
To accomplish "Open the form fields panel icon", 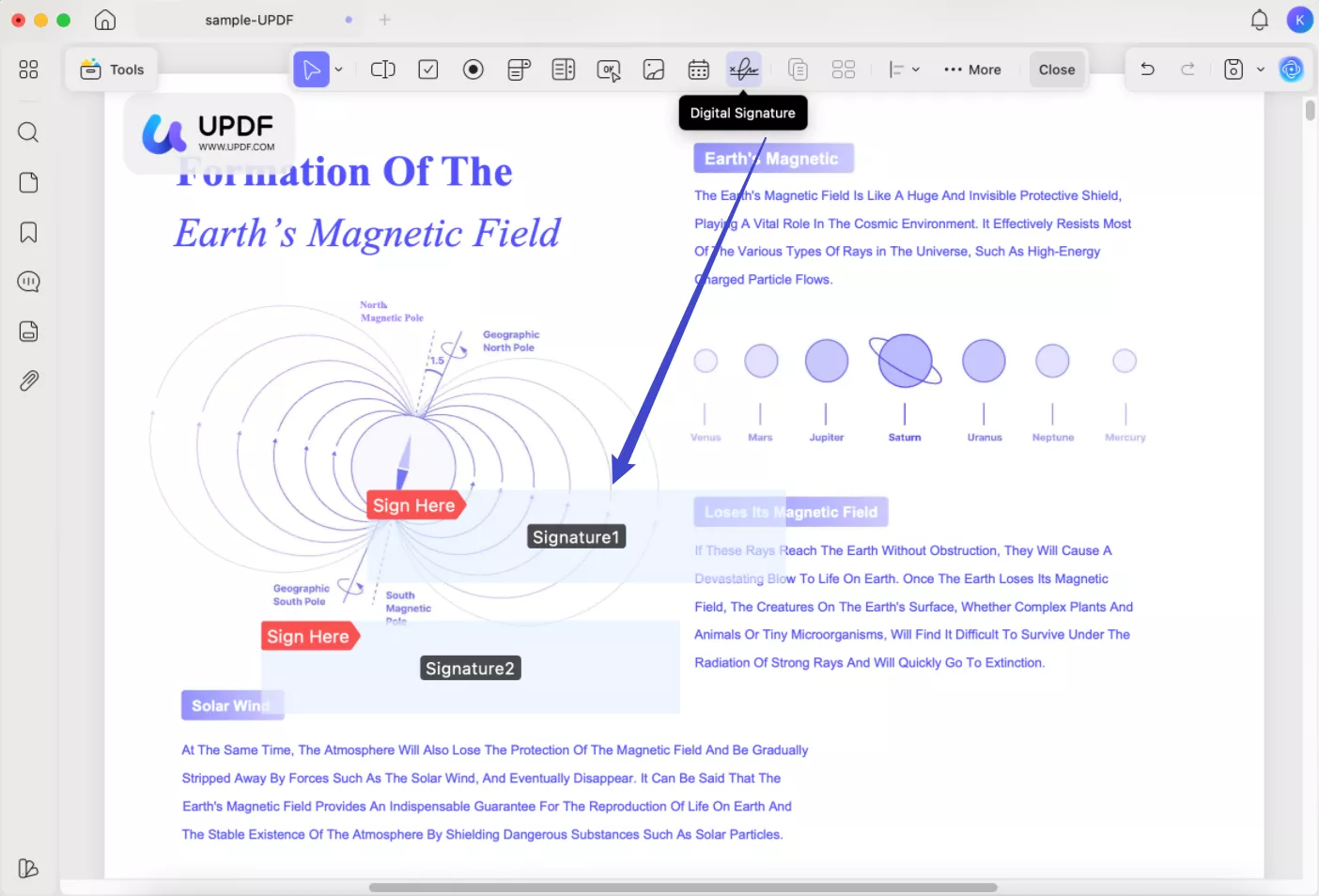I will [x=28, y=332].
